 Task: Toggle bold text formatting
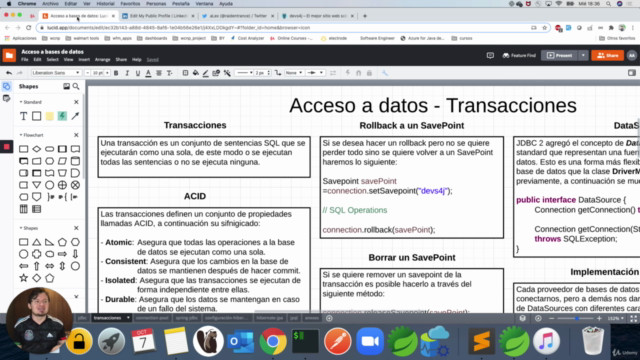[x=116, y=73]
